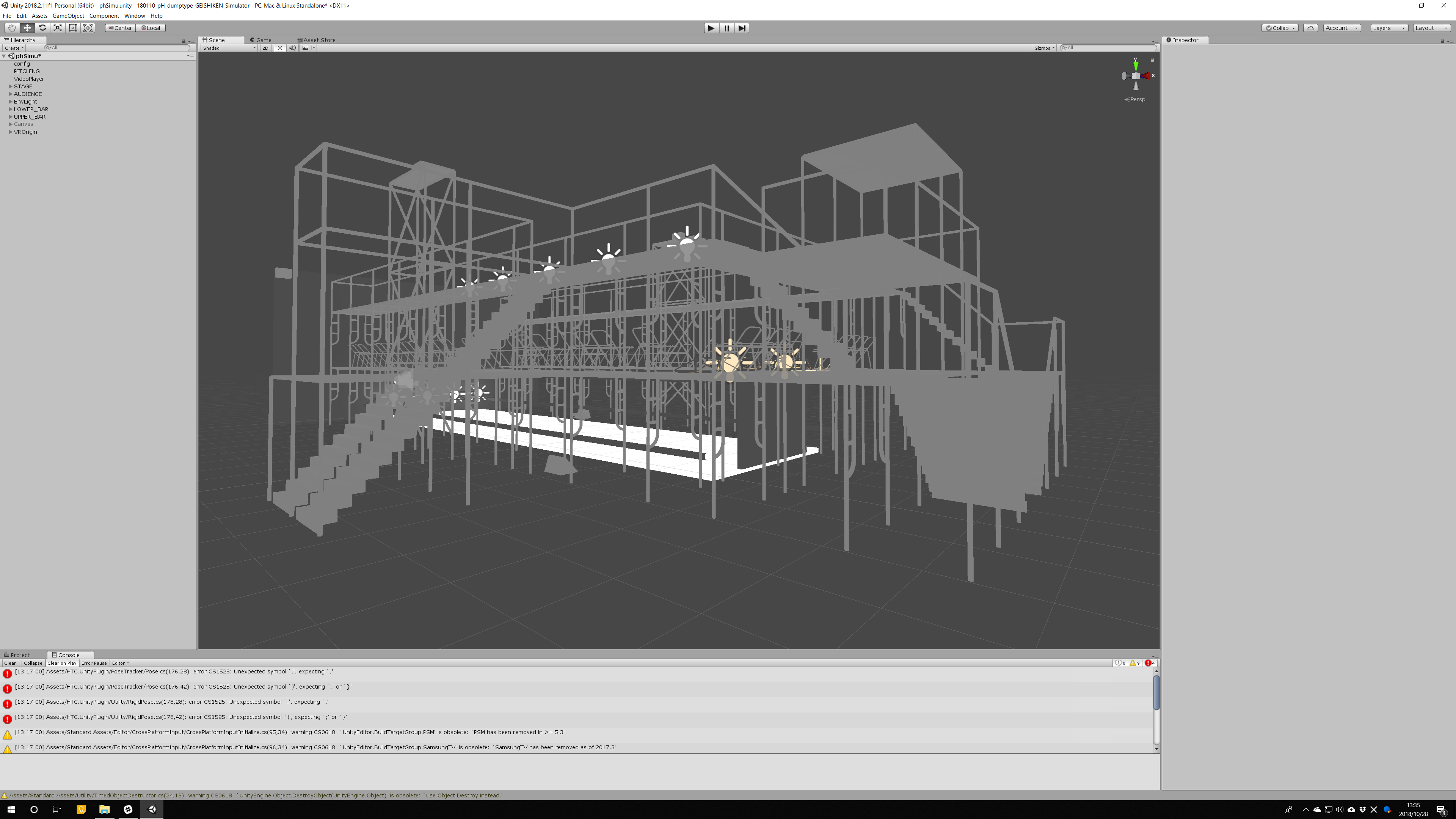Select the Scale tool
Viewport: 1456px width, 819px height.
point(57,28)
